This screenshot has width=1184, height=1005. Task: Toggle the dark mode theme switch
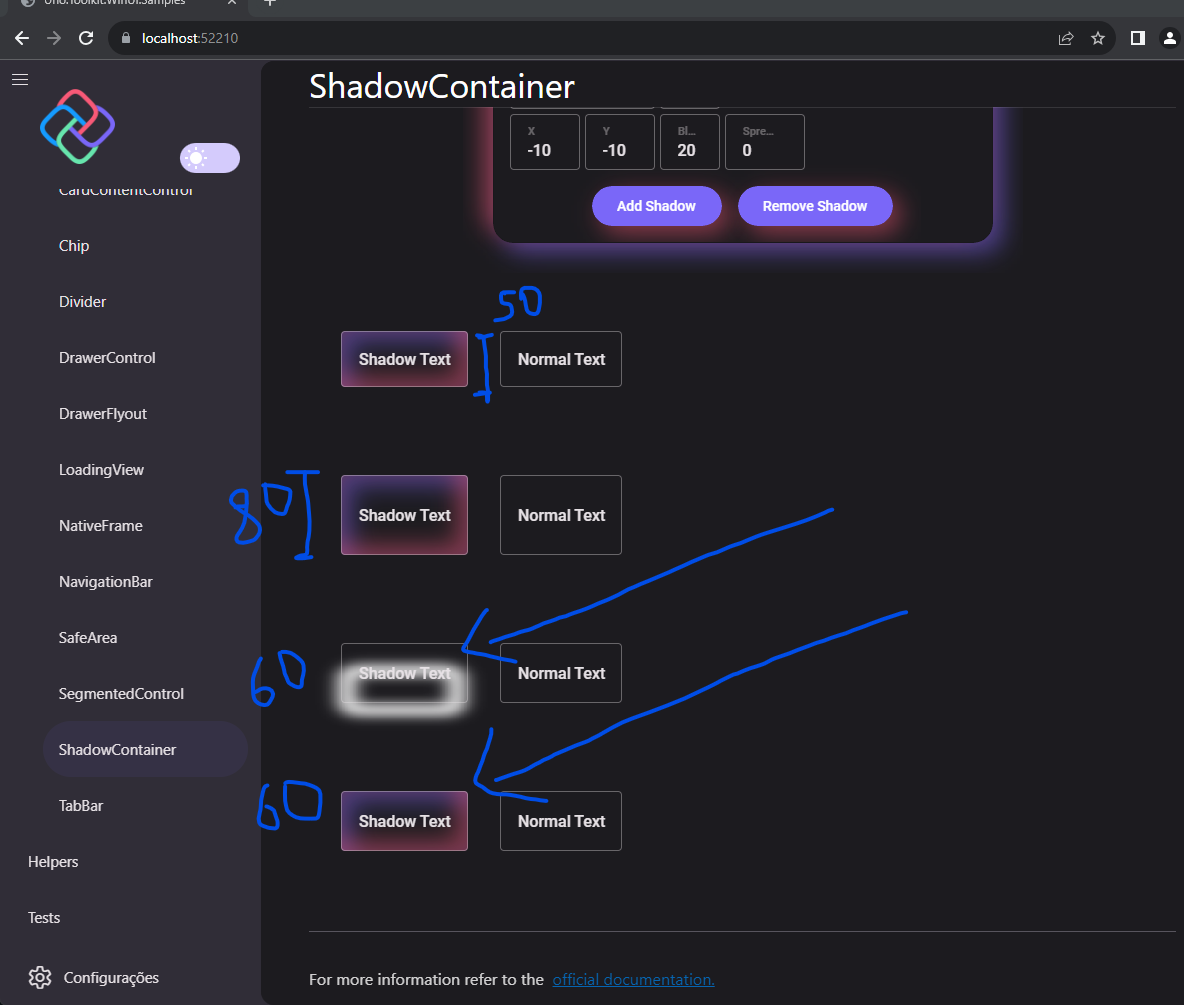click(209, 157)
